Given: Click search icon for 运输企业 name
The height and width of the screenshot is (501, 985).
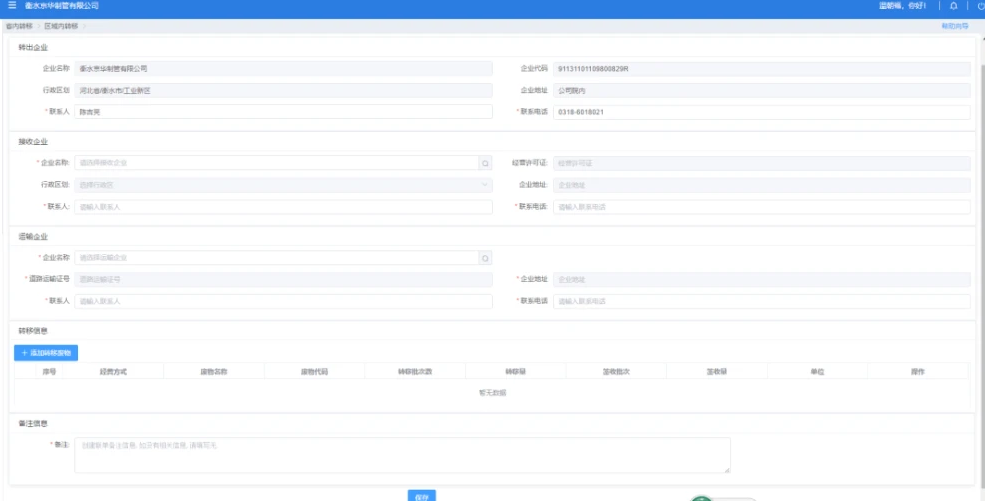Looking at the screenshot, I should click(x=486, y=258).
